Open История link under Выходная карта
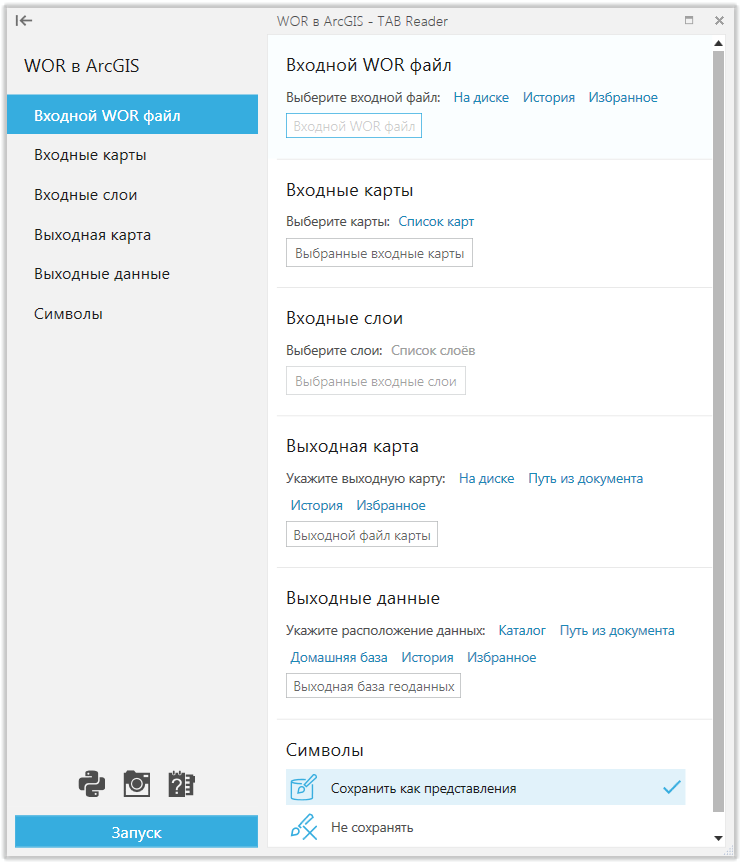This screenshot has height=862, width=740. (317, 506)
